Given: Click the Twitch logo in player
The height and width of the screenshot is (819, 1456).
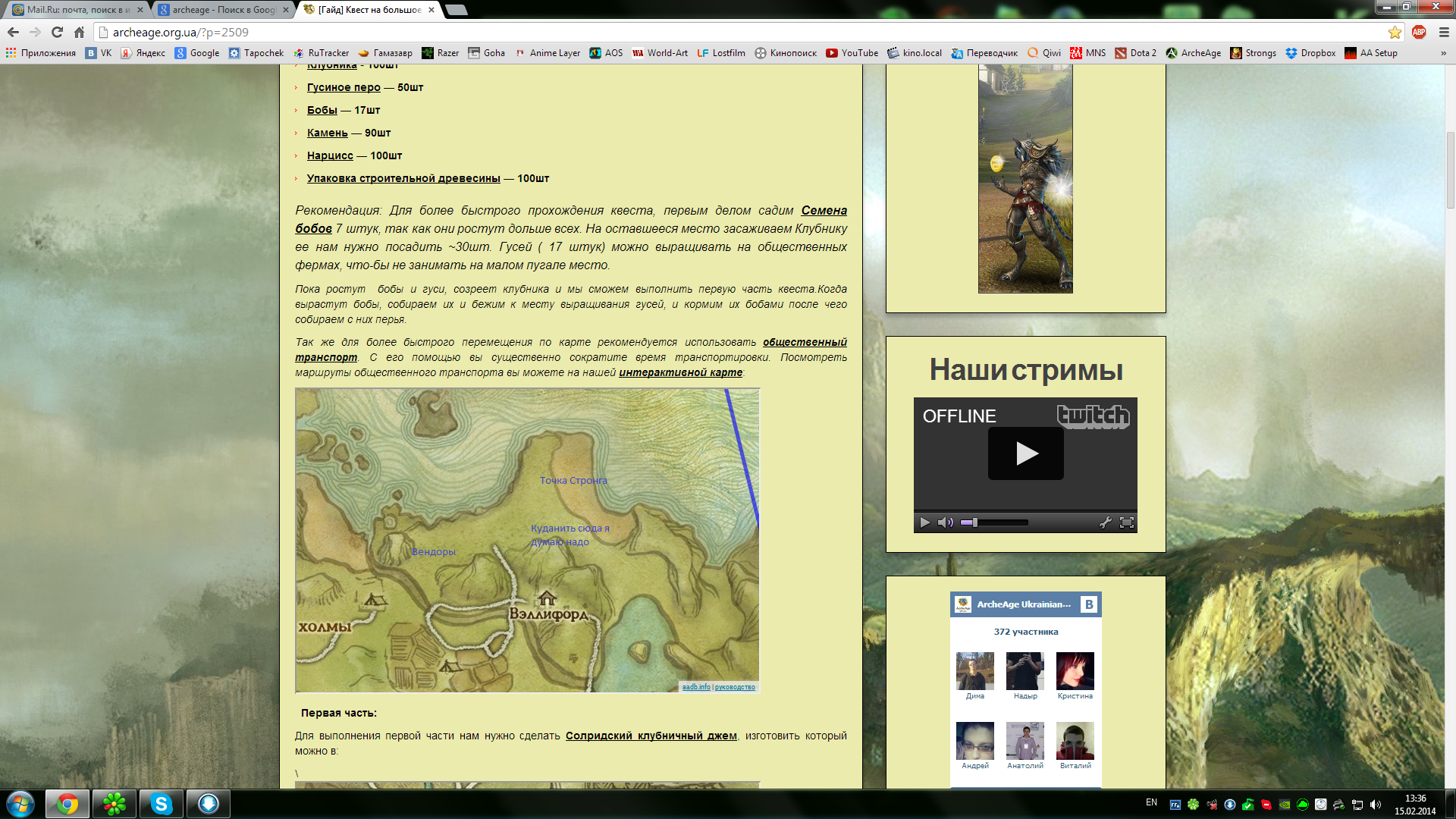Looking at the screenshot, I should tap(1093, 416).
